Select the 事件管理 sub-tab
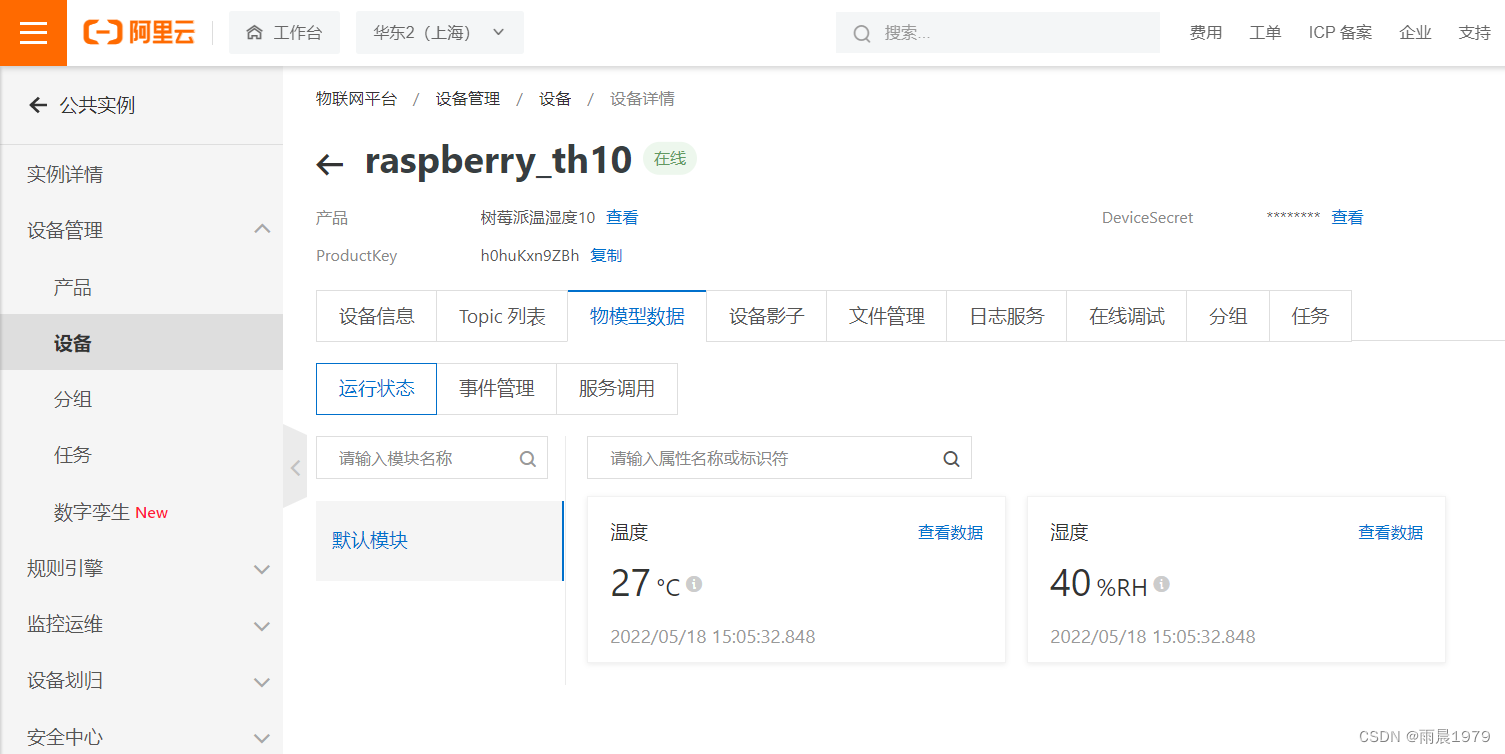The image size is (1505, 754). [496, 389]
